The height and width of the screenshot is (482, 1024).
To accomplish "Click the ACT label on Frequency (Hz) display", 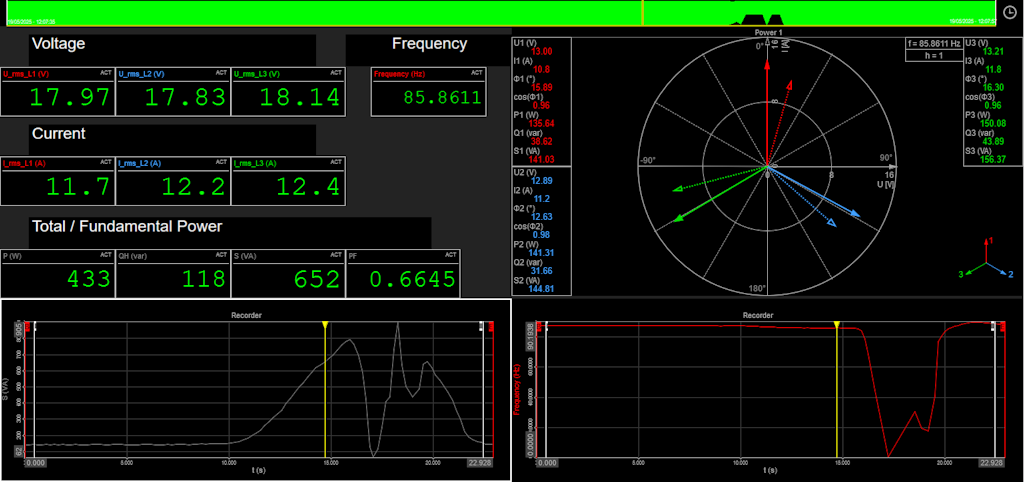I will tap(477, 73).
